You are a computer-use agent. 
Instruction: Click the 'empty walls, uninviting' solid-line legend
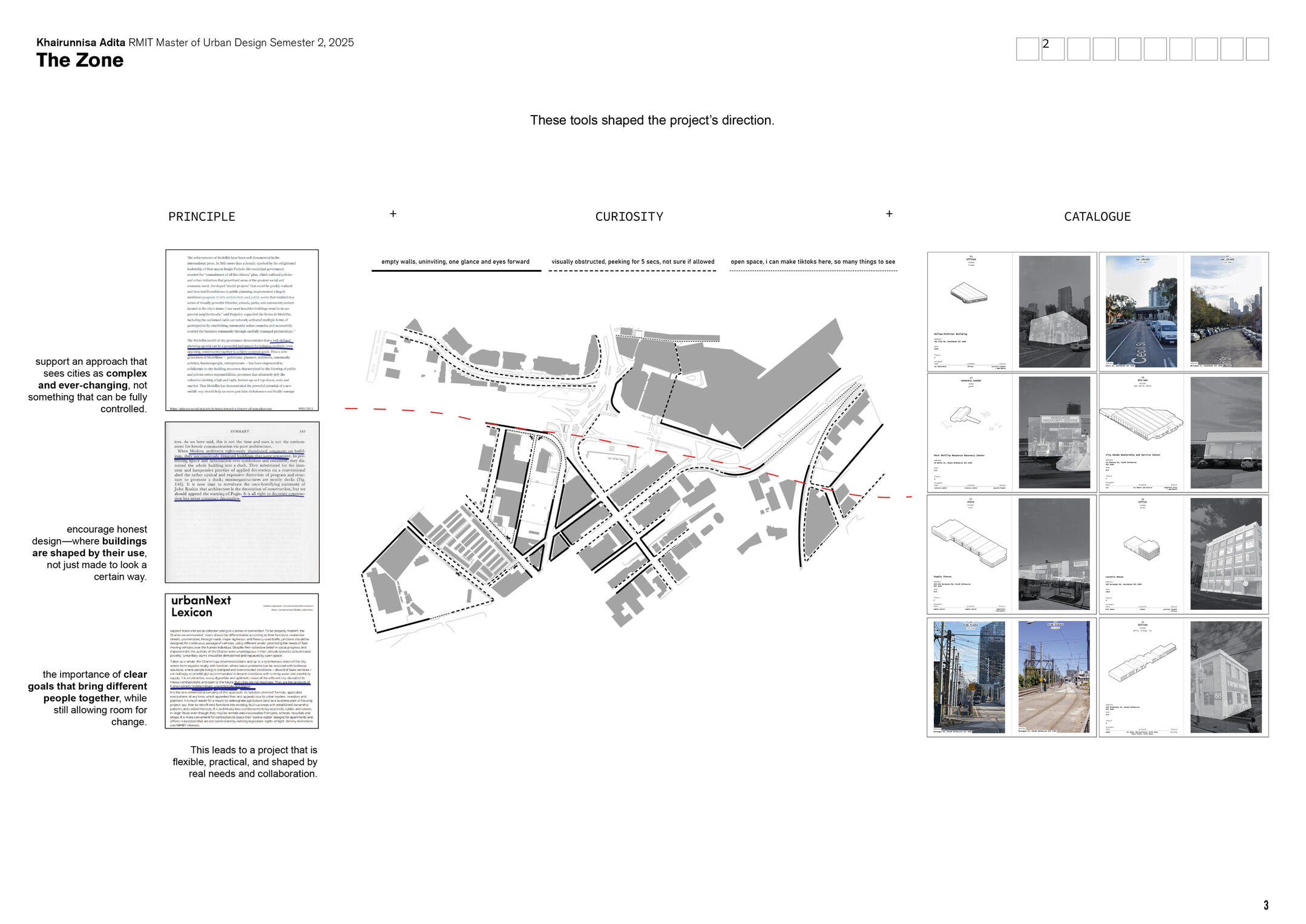[x=455, y=262]
